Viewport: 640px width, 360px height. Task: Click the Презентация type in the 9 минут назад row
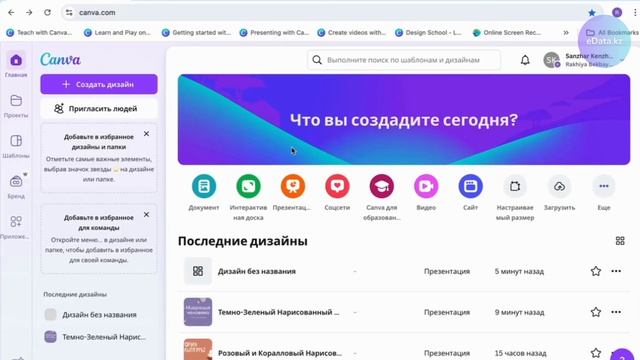point(447,312)
